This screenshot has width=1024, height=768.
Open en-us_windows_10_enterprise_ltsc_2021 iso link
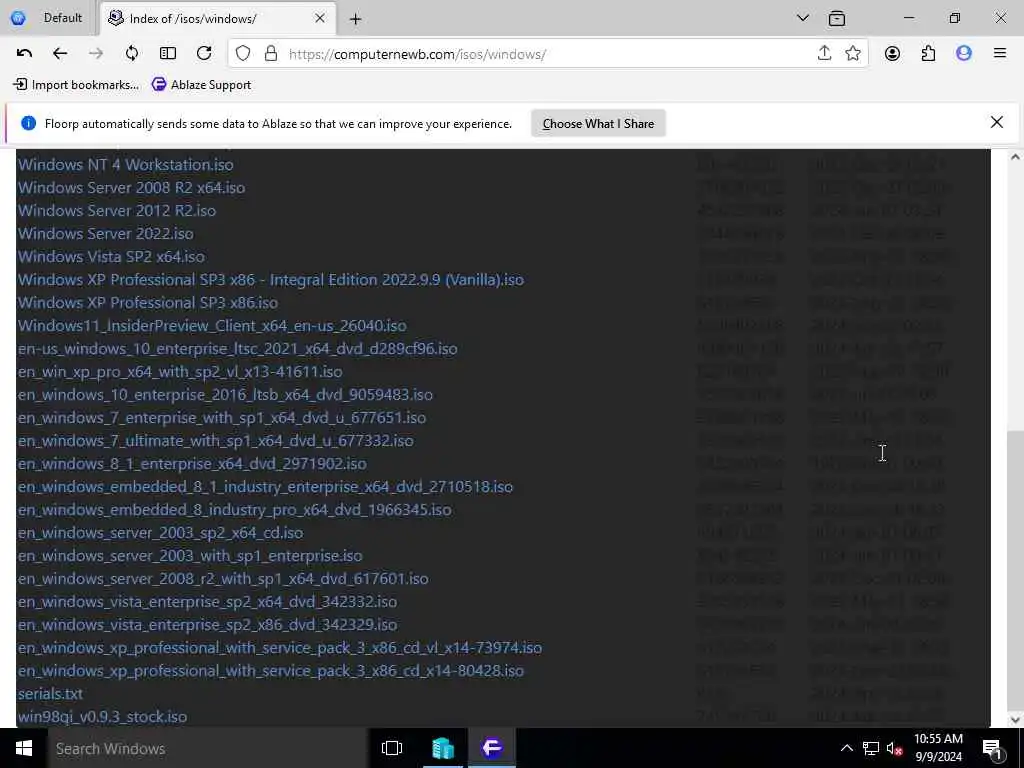(238, 349)
